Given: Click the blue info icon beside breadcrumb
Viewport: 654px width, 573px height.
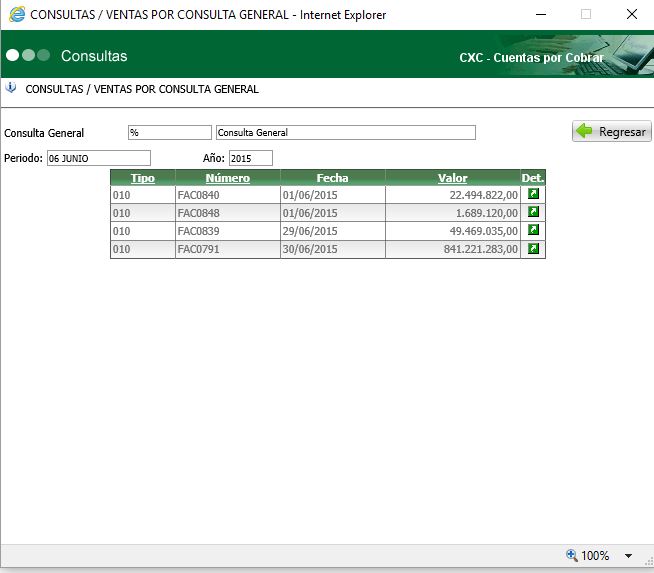Looking at the screenshot, I should coord(11,88).
